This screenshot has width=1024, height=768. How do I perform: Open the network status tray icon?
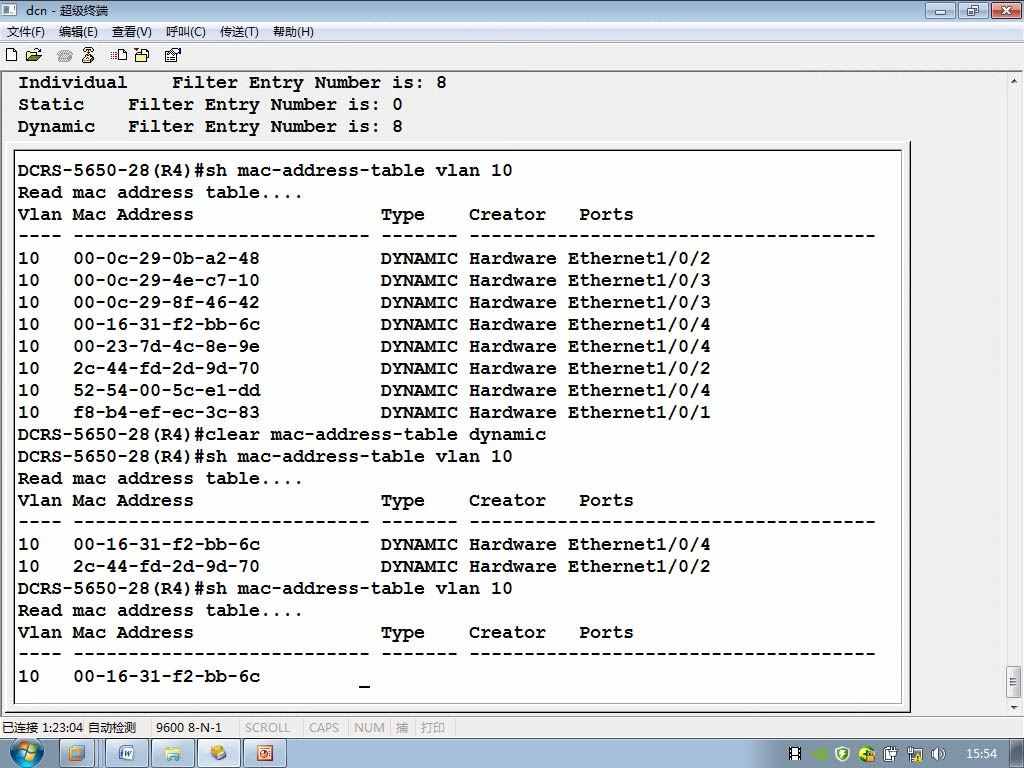[915, 754]
